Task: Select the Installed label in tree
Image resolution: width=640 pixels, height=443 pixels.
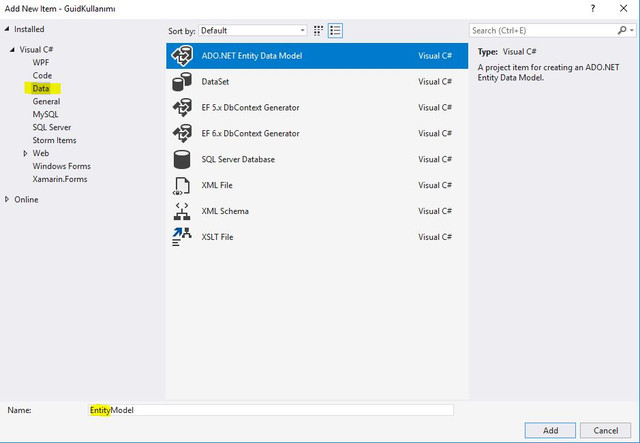Action: 29,29
